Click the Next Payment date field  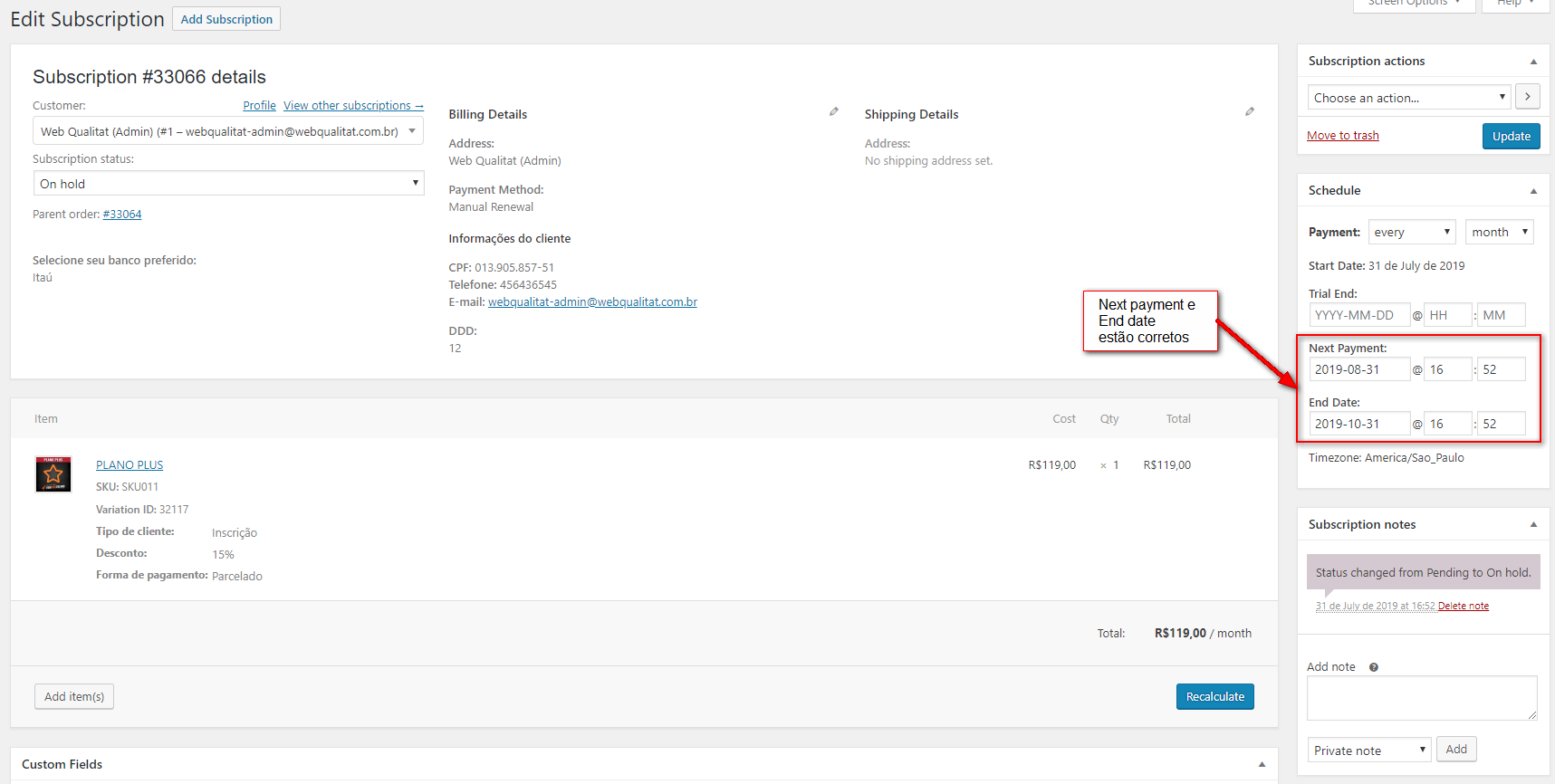1358,369
